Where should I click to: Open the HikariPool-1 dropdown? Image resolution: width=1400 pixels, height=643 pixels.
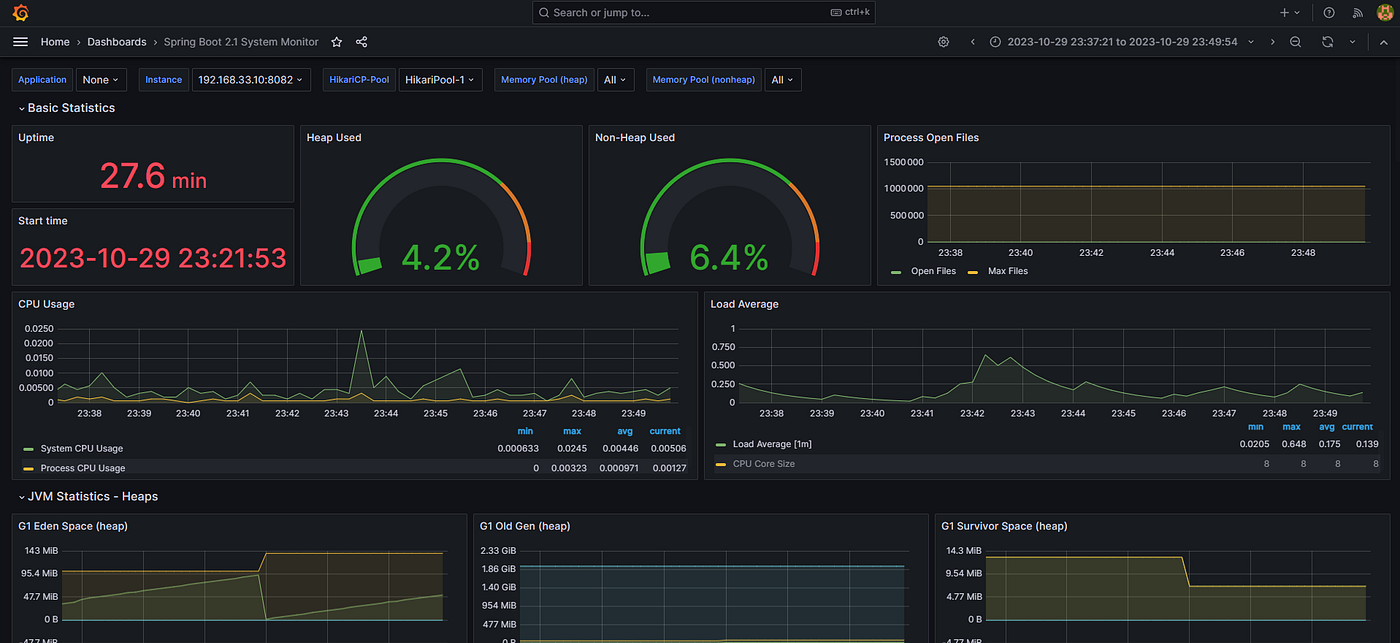click(441, 80)
